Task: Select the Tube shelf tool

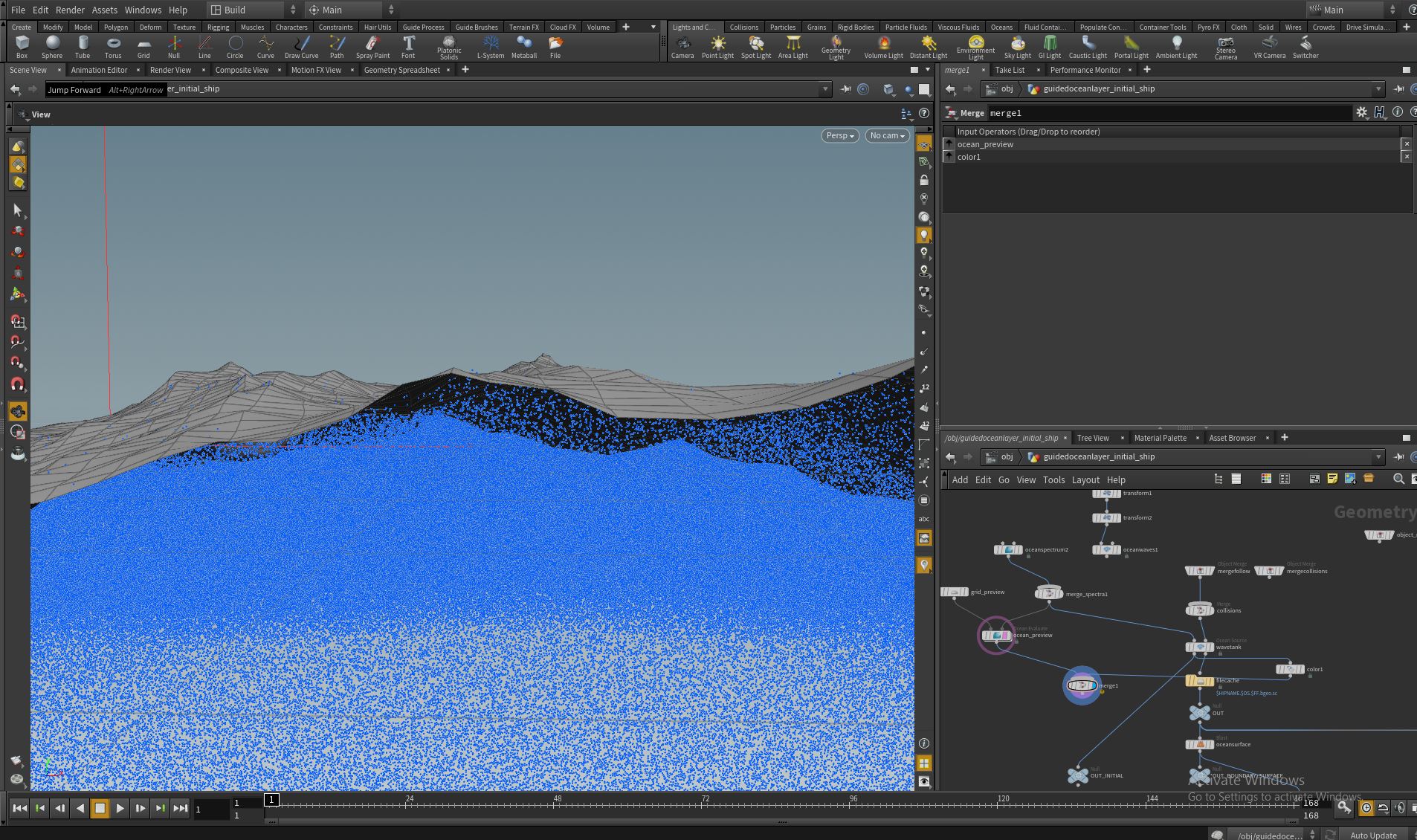Action: pos(83,47)
